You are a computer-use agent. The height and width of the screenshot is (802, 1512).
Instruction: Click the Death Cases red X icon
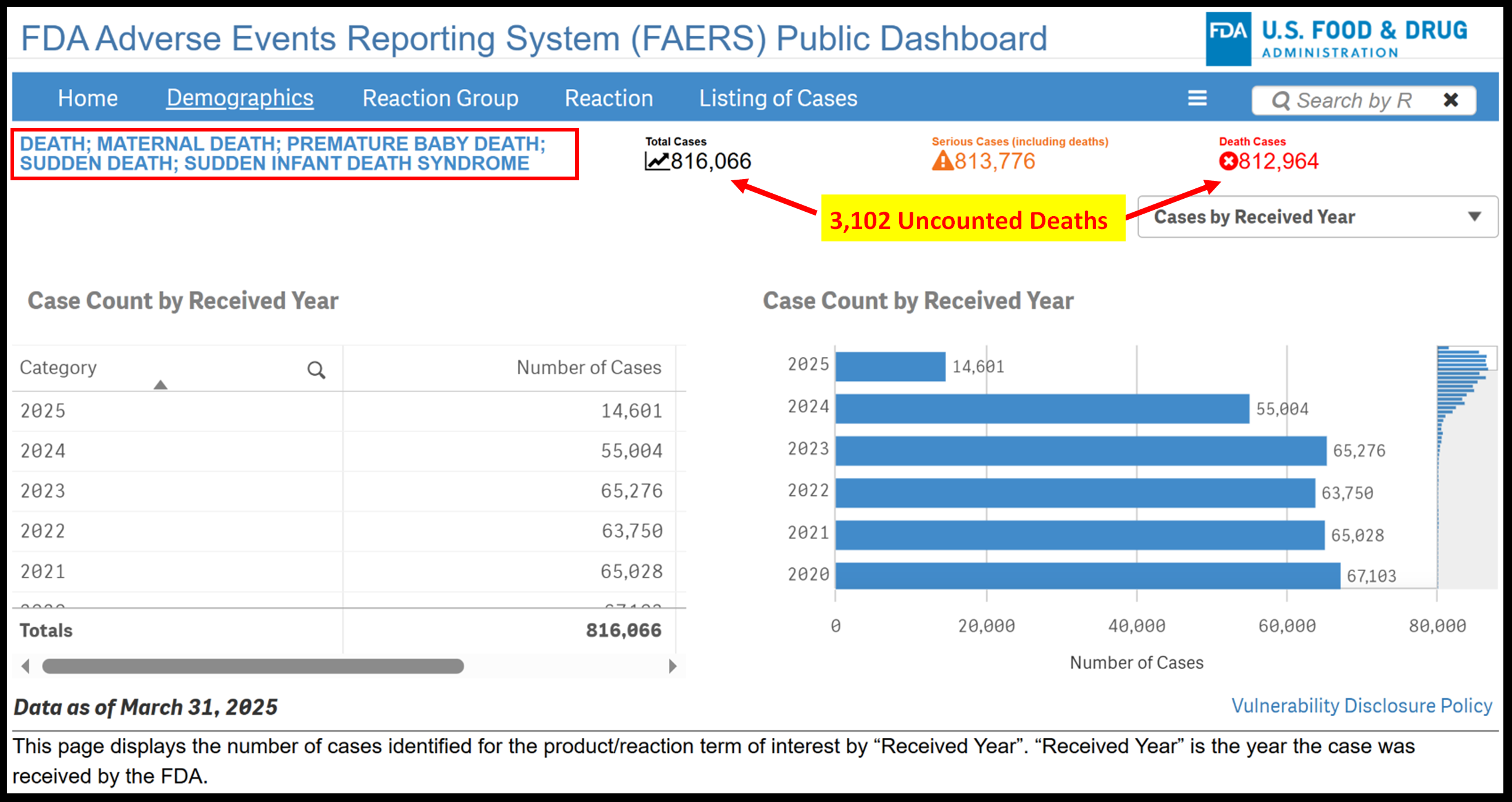pos(1228,161)
